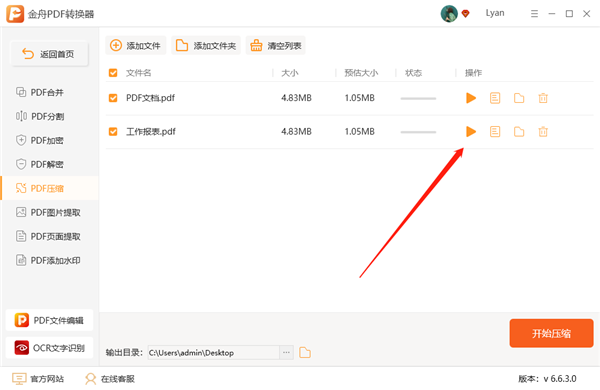This screenshot has width=600, height=390.
Task: Open PDF添加水印 in the sidebar
Action: coord(50,261)
